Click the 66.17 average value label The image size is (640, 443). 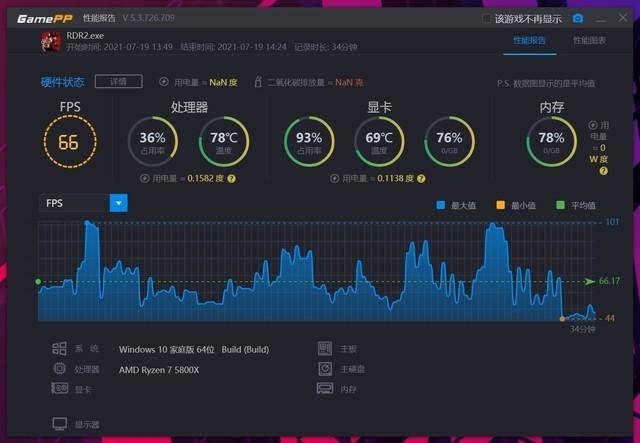tap(609, 281)
